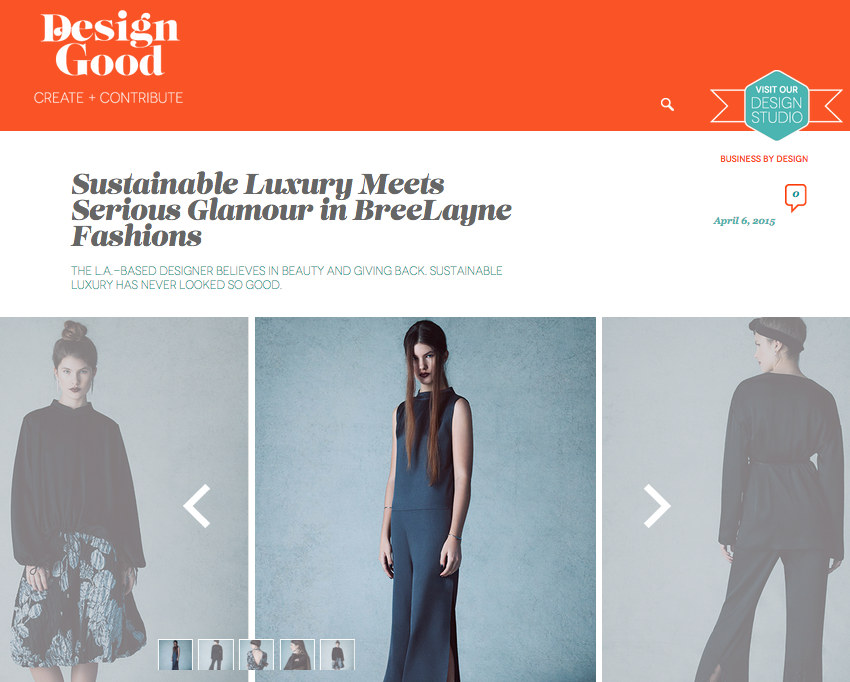Select the back-view black outfit thumbnail
The width and height of the screenshot is (850, 682).
click(x=216, y=654)
